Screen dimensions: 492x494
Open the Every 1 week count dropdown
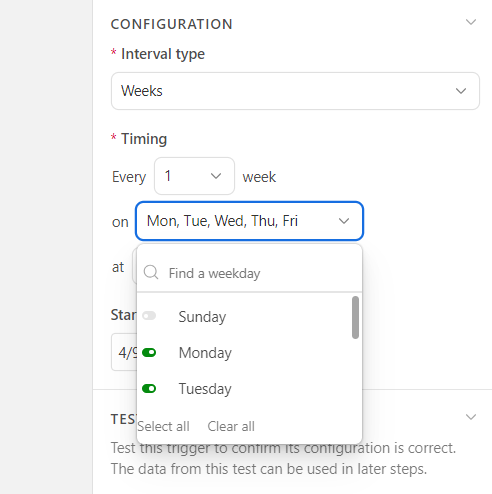coord(194,176)
